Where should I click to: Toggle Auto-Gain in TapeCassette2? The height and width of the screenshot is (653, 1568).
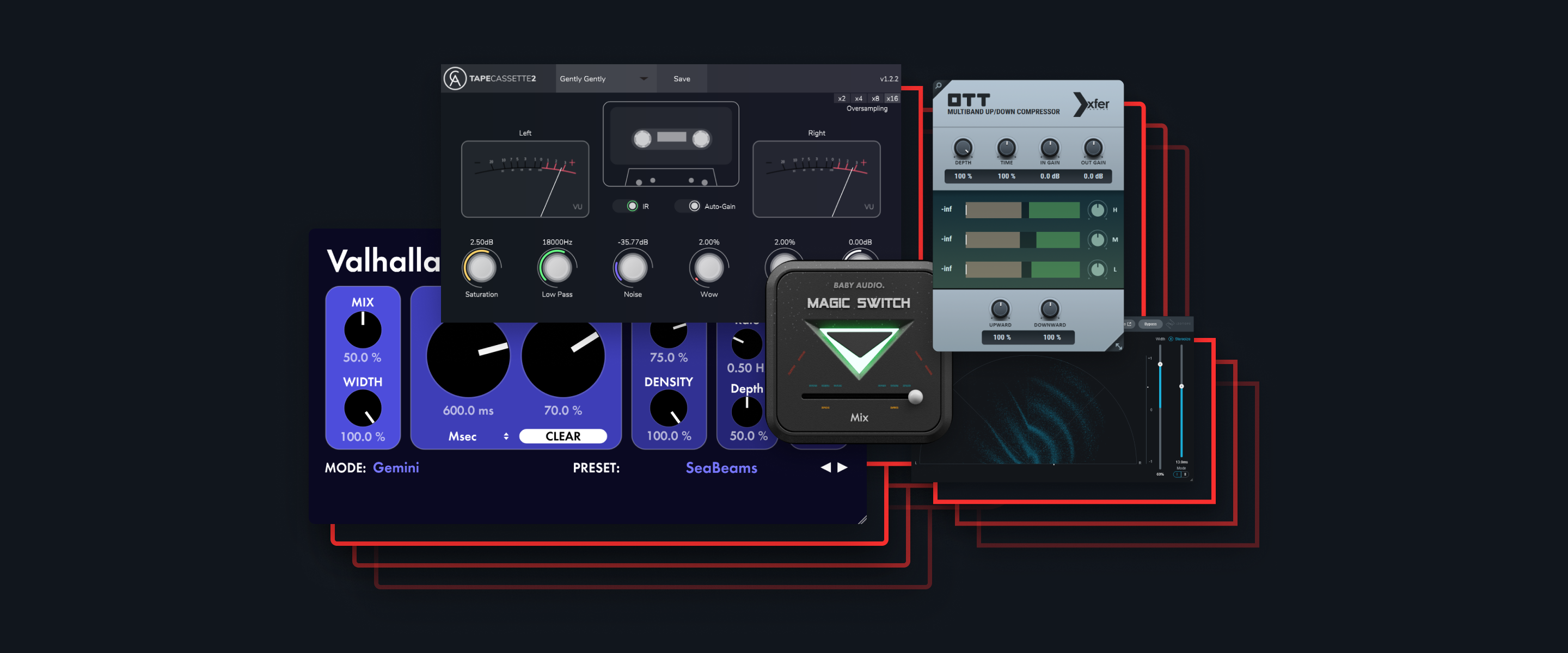[x=694, y=206]
